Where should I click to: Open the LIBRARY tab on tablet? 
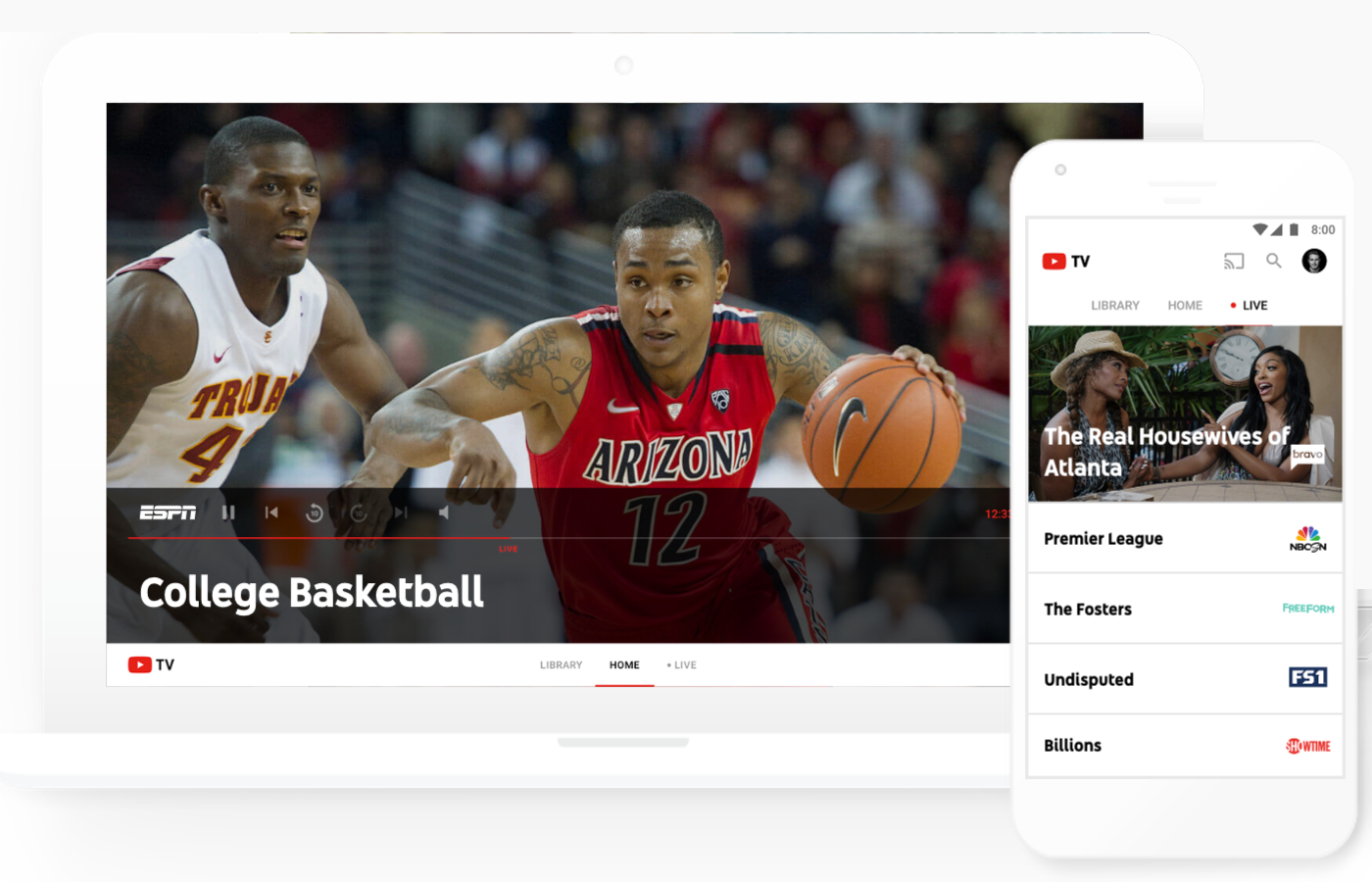[561, 665]
